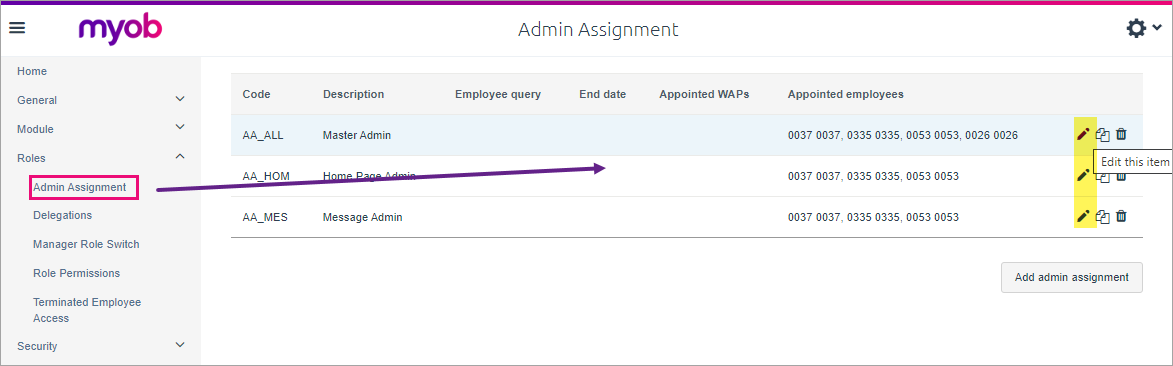Delete the AA_ALL Master Admin assignment
This screenshot has width=1173, height=366.
pyautogui.click(x=1121, y=135)
